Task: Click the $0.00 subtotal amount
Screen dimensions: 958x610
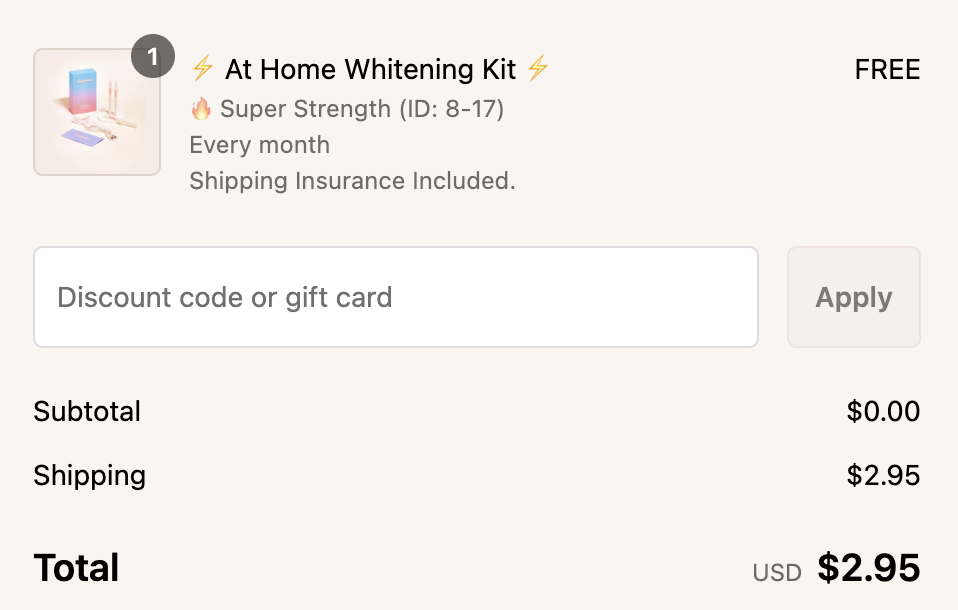Action: click(x=883, y=411)
